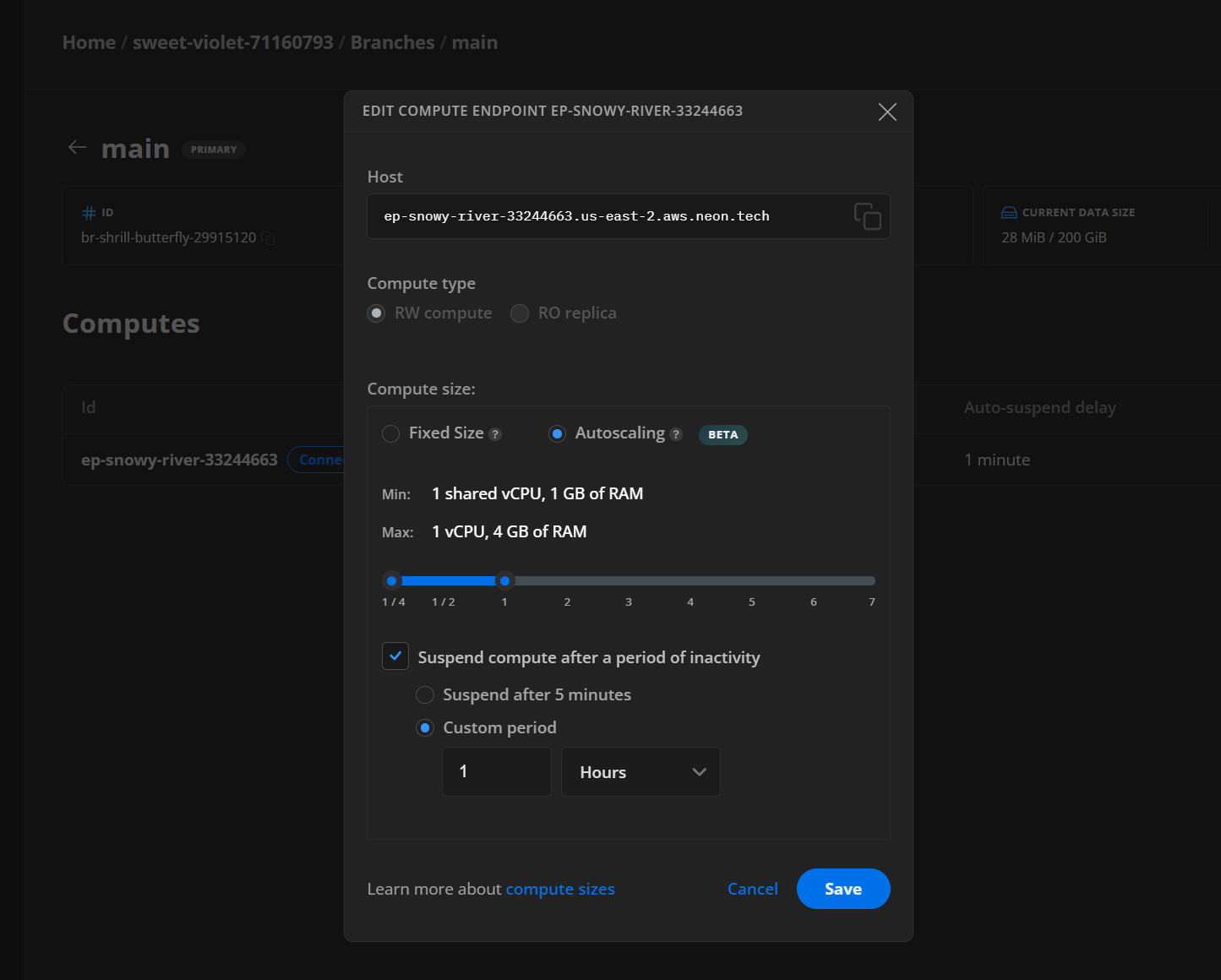Click the Autoscaling help question mark
The image size is (1221, 980).
(x=675, y=433)
